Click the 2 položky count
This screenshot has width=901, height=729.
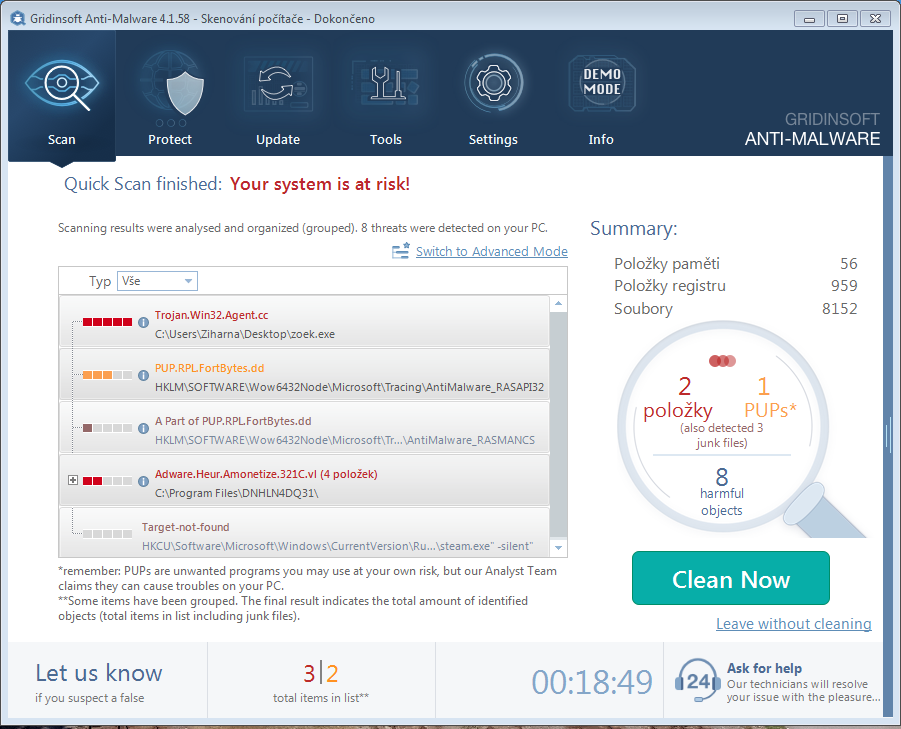679,398
